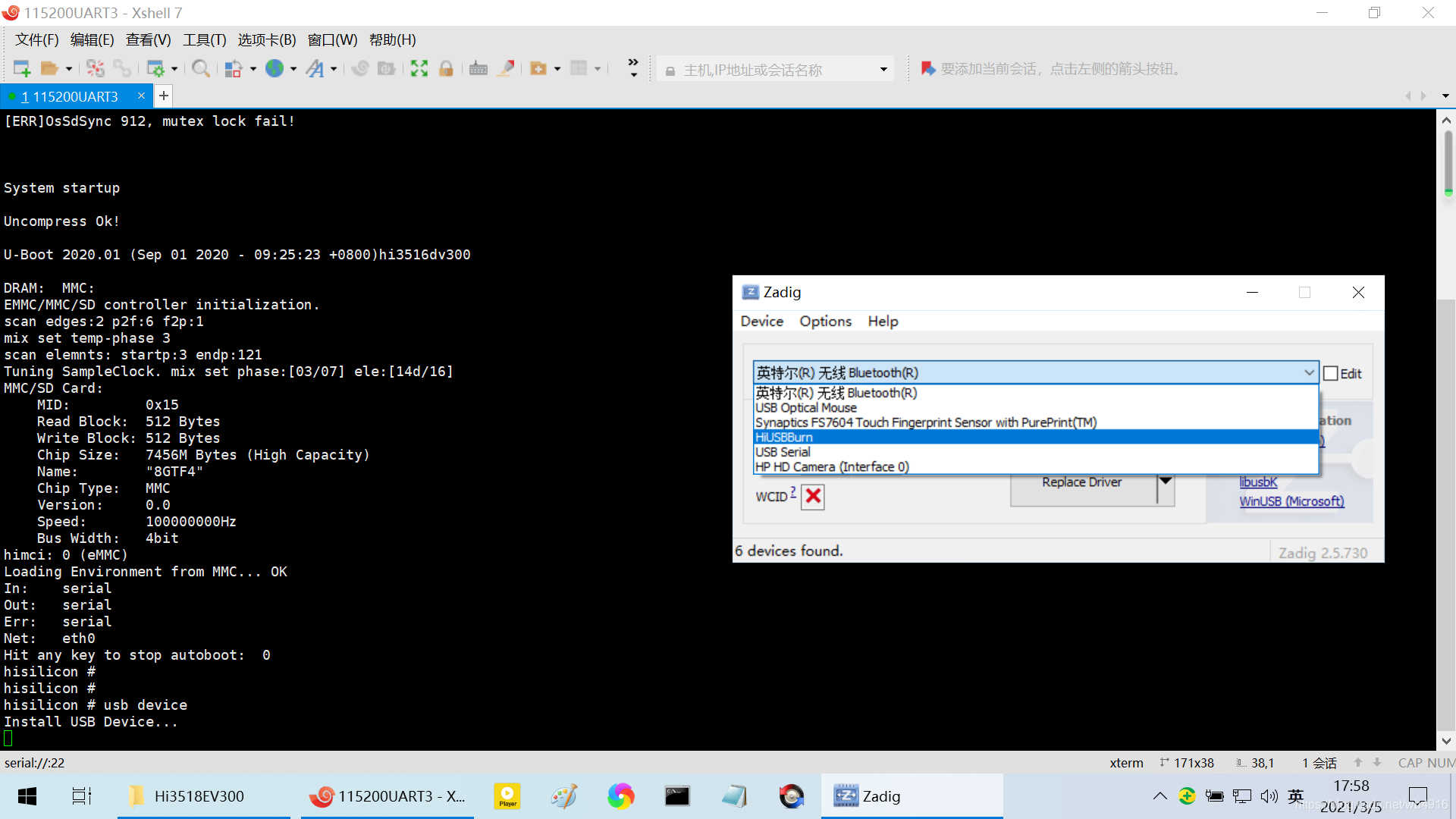Click the keyboard mapping icon
Screen dimensions: 1456x819
click(x=479, y=69)
